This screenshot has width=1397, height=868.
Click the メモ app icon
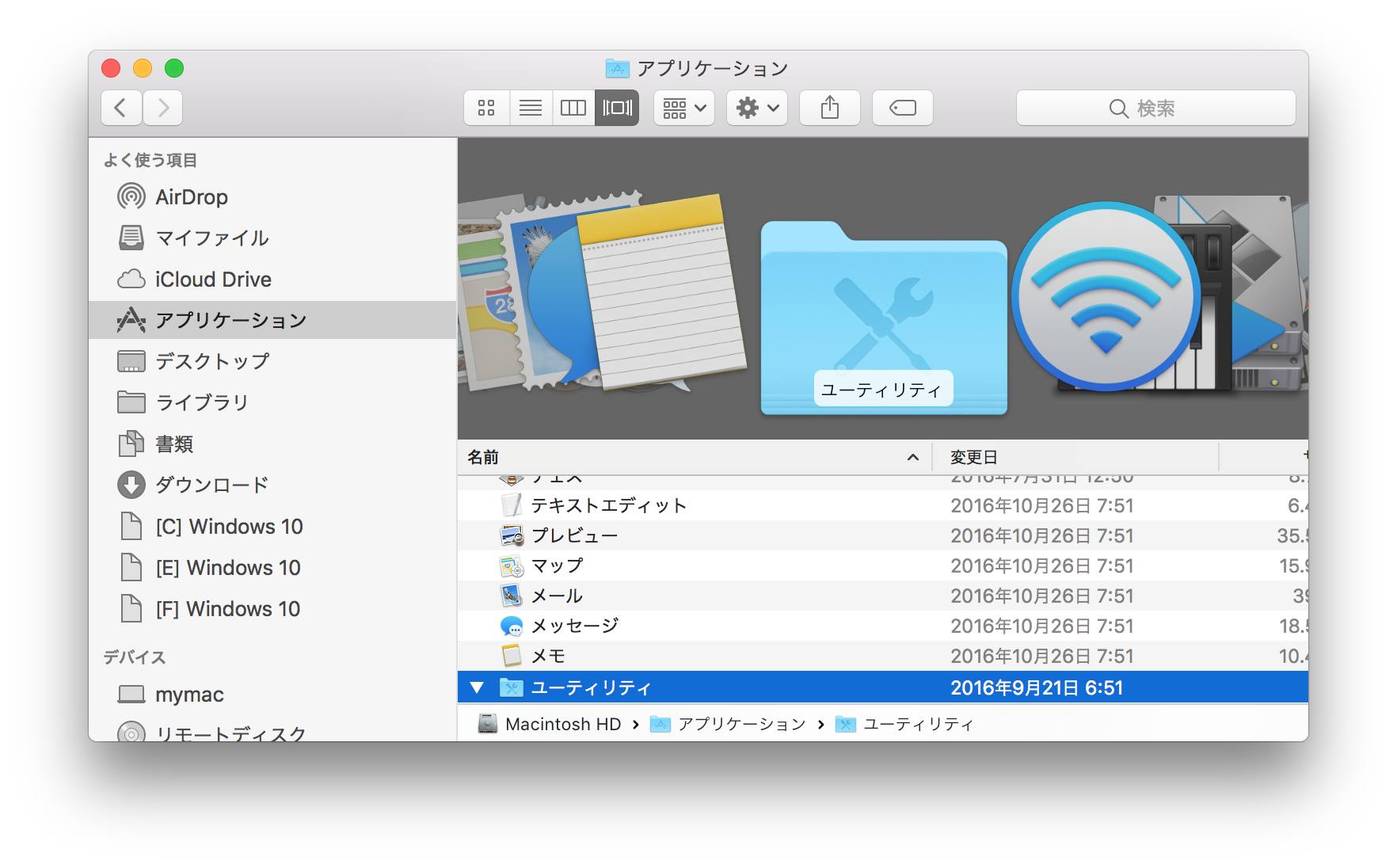tap(512, 656)
